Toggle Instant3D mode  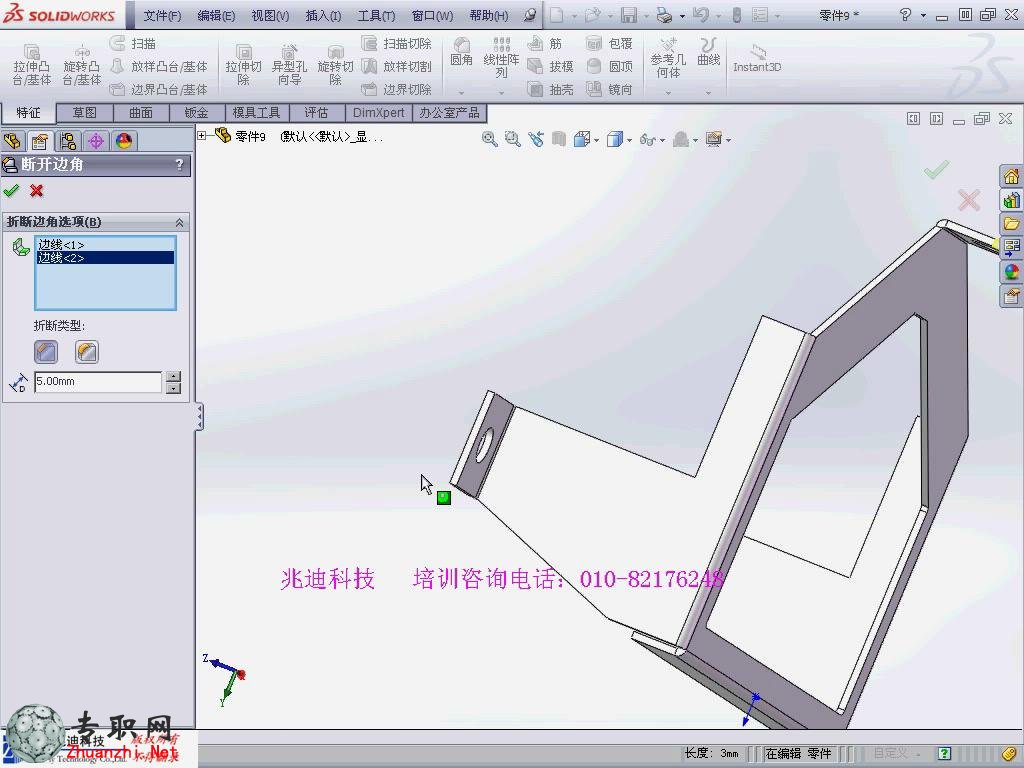click(x=757, y=58)
